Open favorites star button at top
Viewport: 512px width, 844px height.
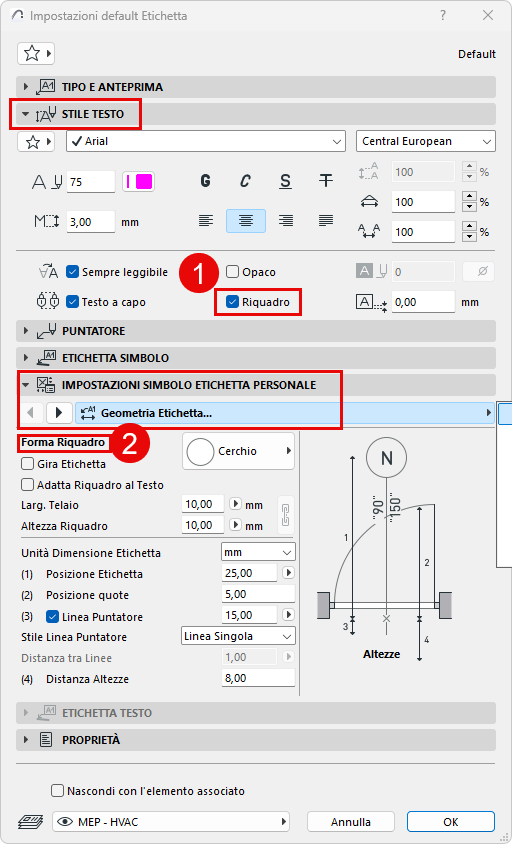click(36, 53)
